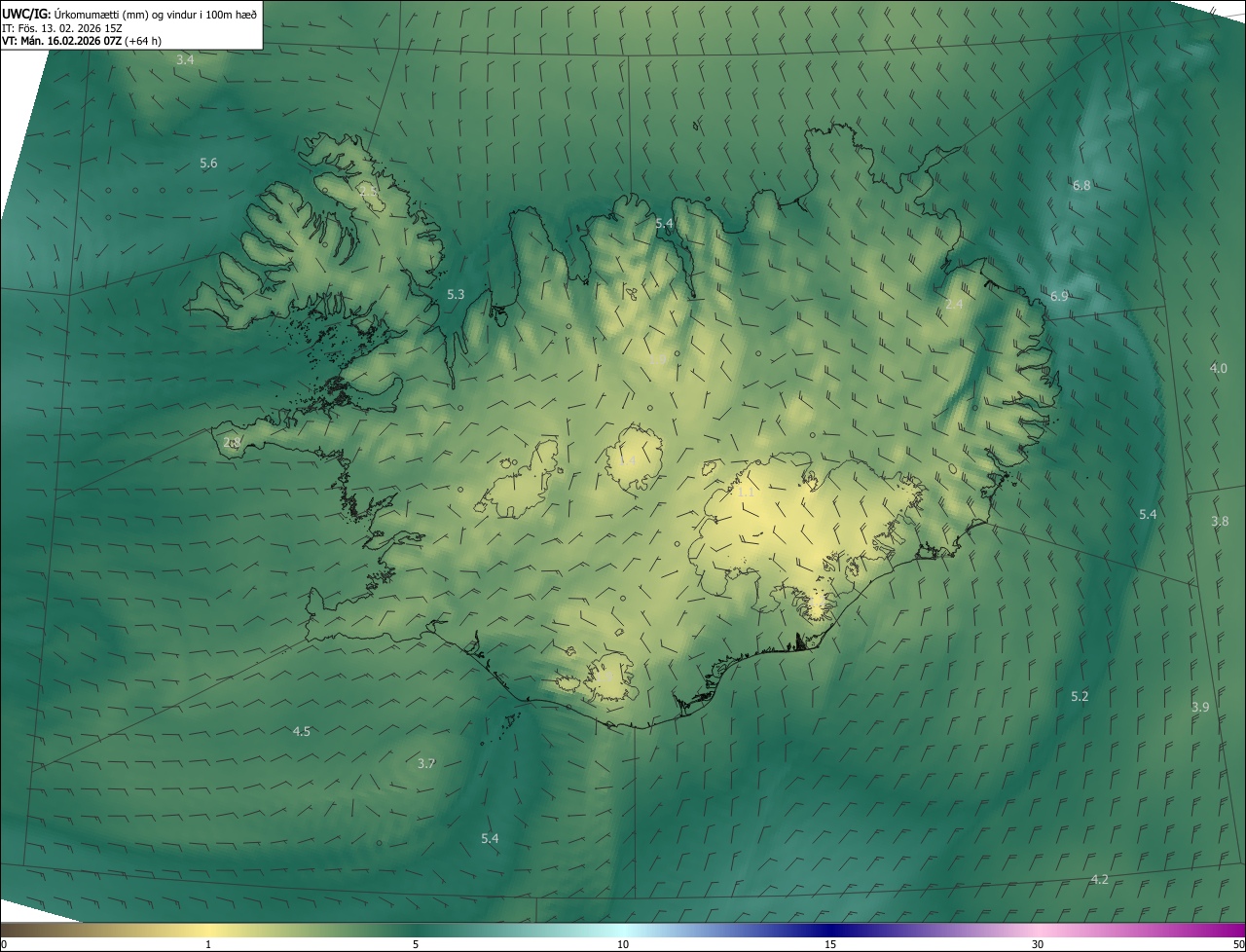Screen dimensions: 1246x952
Task: Click the map value 4.2
Action: tap(1099, 880)
